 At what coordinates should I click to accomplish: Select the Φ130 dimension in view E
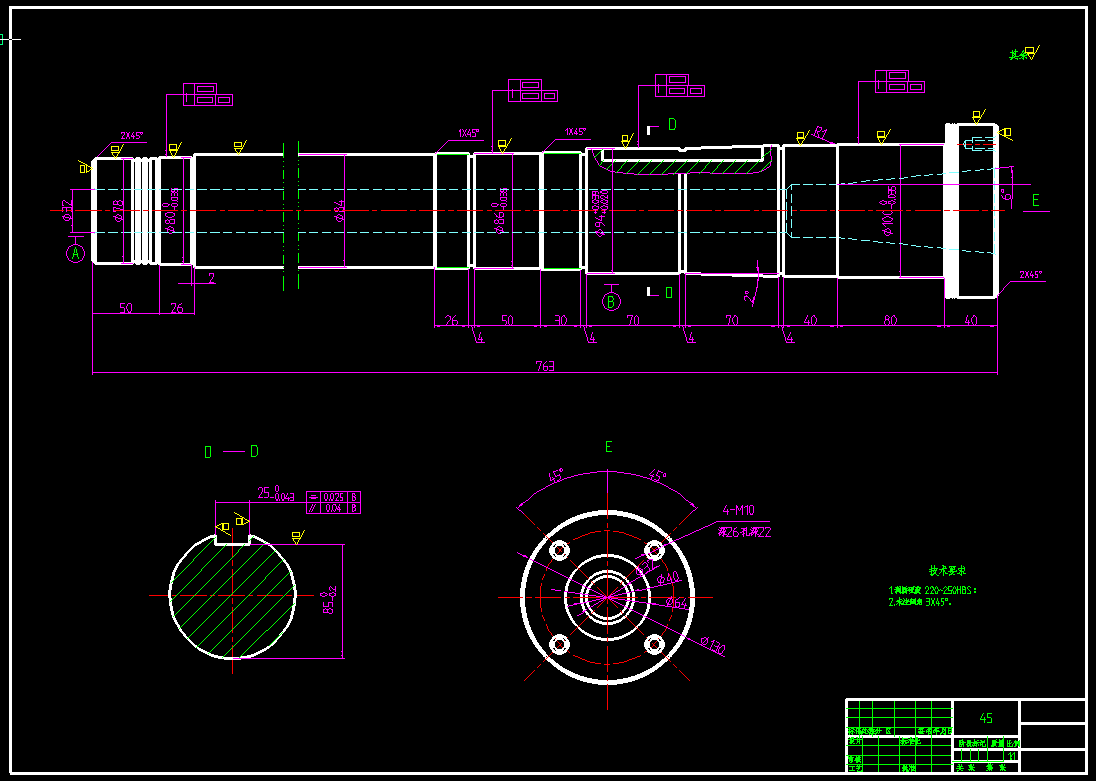[712, 646]
